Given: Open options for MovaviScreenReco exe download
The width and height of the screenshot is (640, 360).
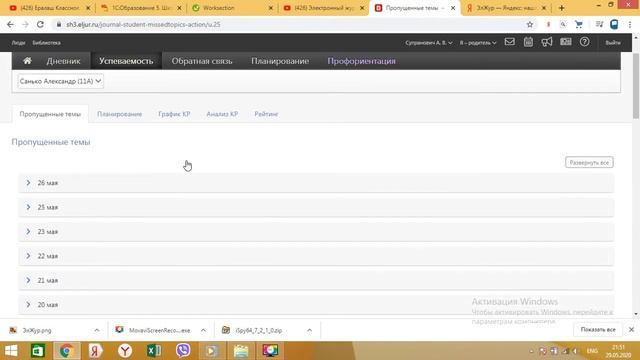Looking at the screenshot, I should (x=203, y=330).
